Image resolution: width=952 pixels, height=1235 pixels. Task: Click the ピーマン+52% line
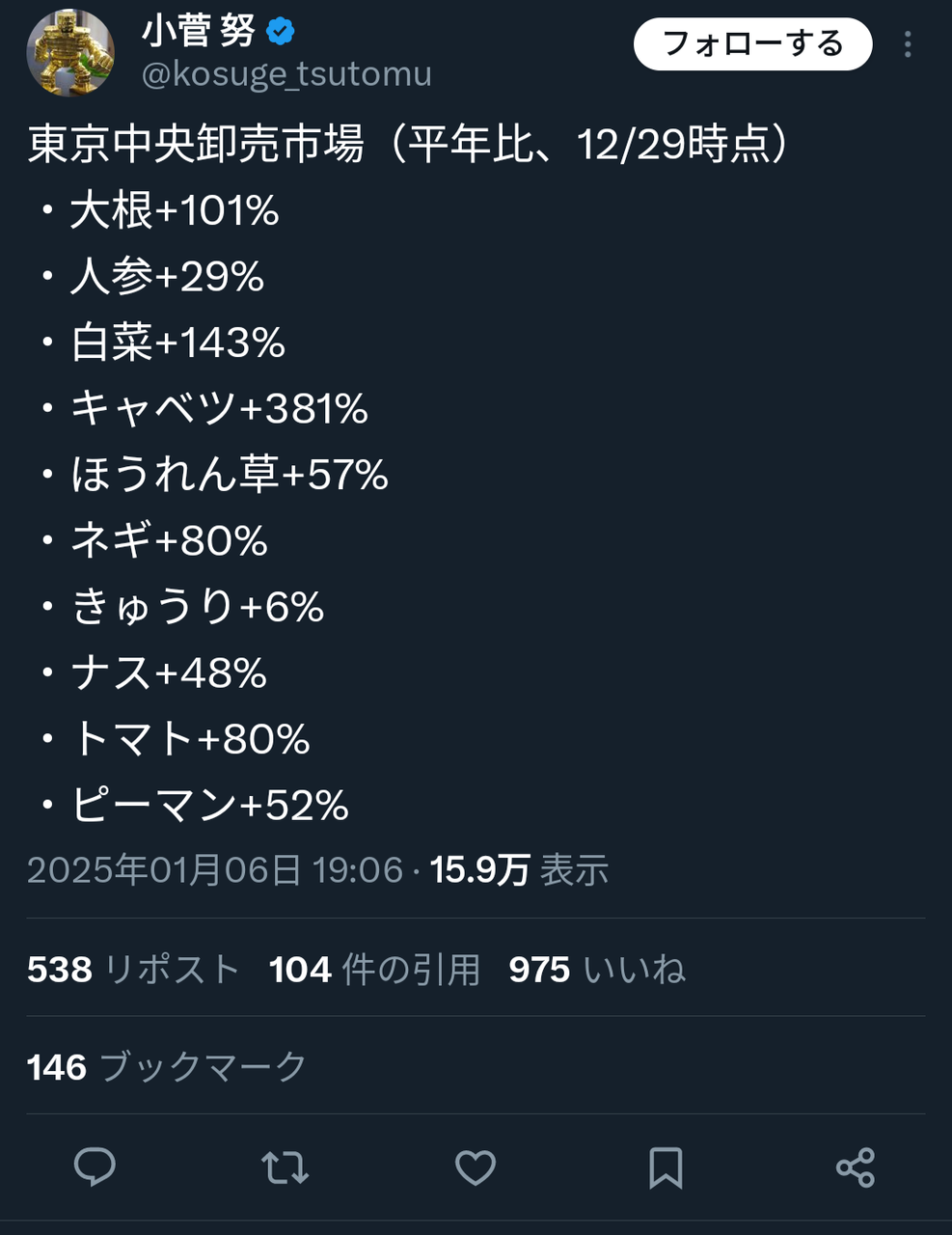click(209, 806)
